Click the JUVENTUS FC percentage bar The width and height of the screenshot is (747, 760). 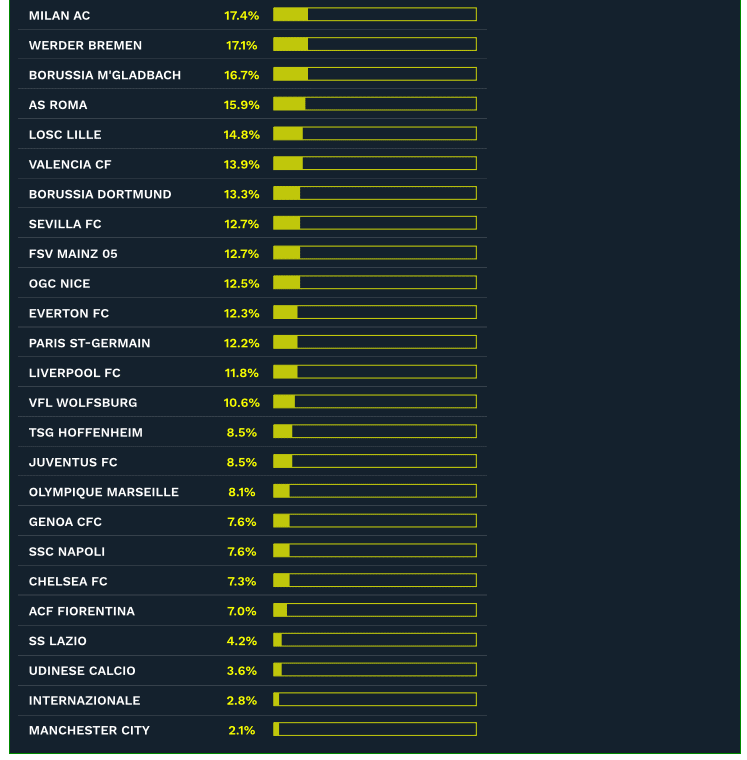point(374,462)
